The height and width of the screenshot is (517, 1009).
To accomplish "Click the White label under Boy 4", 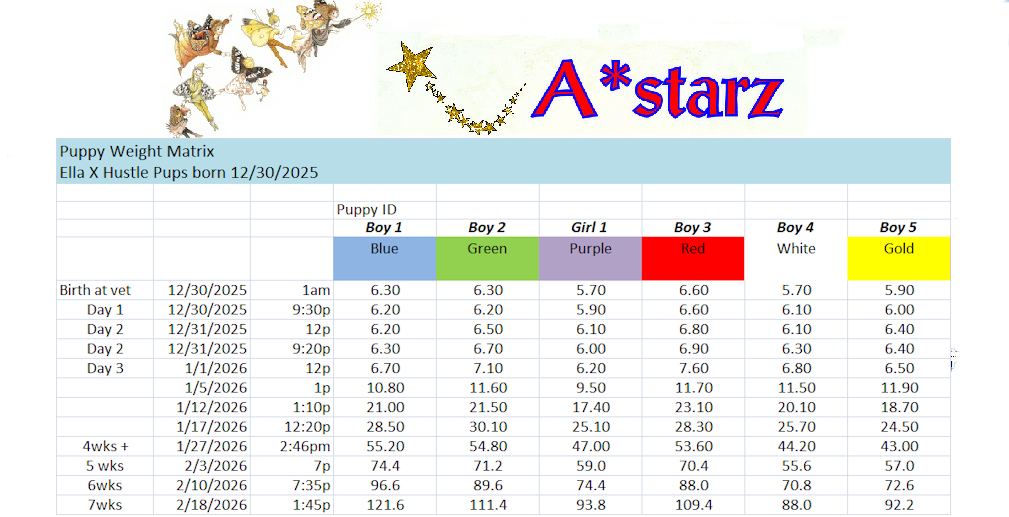I will pos(796,248).
